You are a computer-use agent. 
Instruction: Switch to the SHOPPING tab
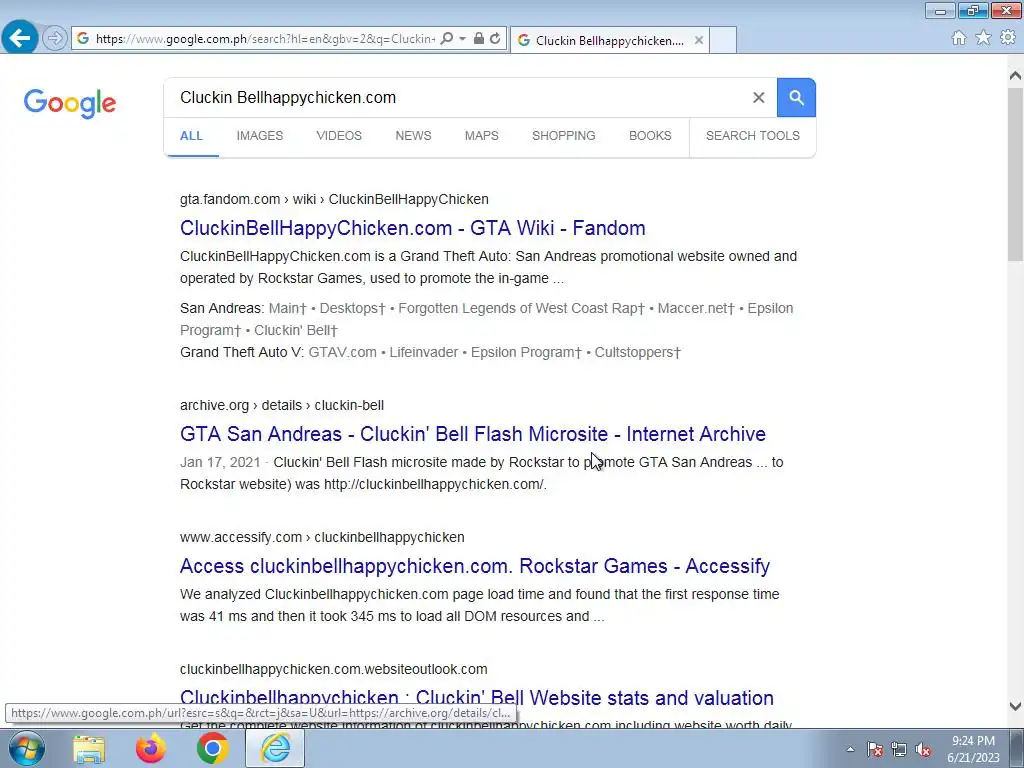[x=564, y=136]
